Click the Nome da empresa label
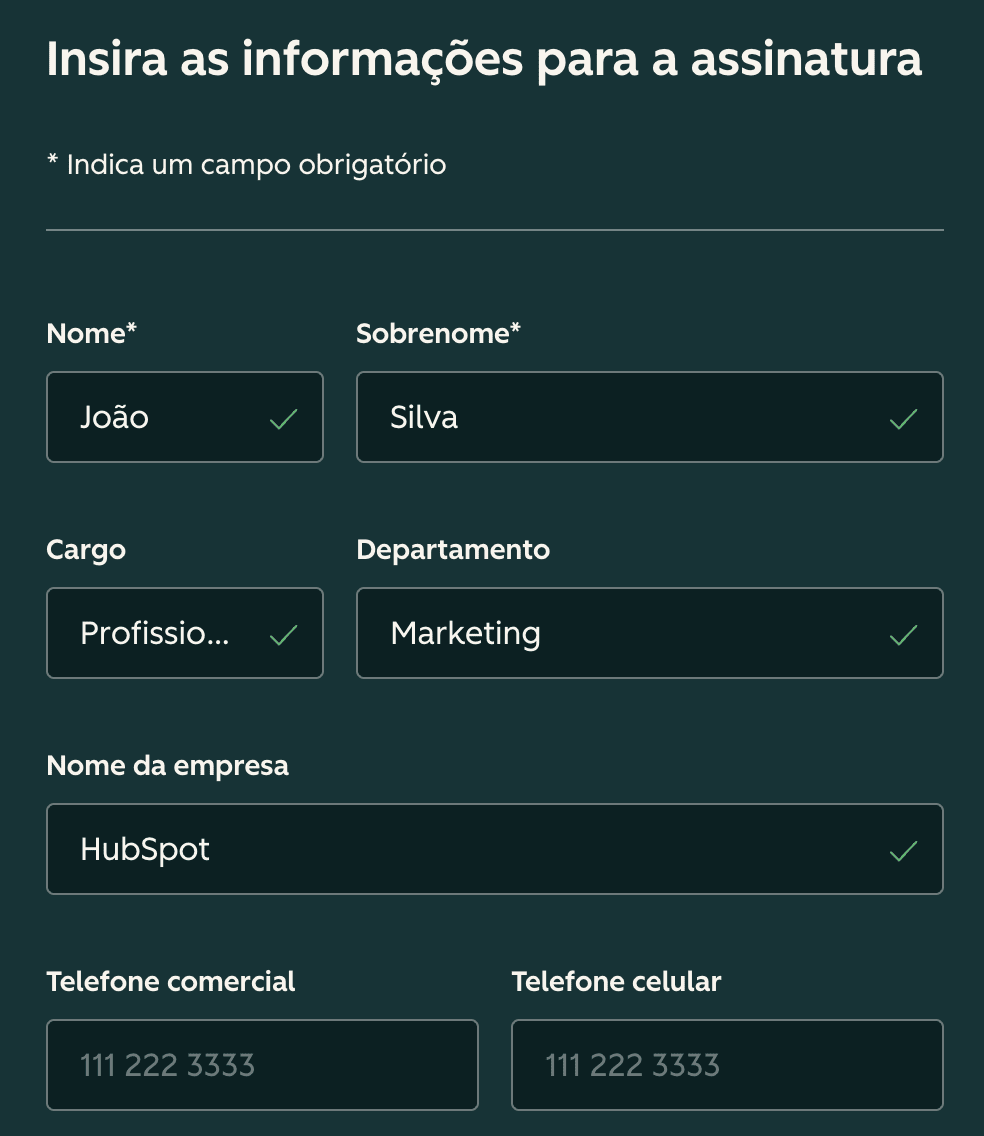This screenshot has width=984, height=1136. point(167,765)
